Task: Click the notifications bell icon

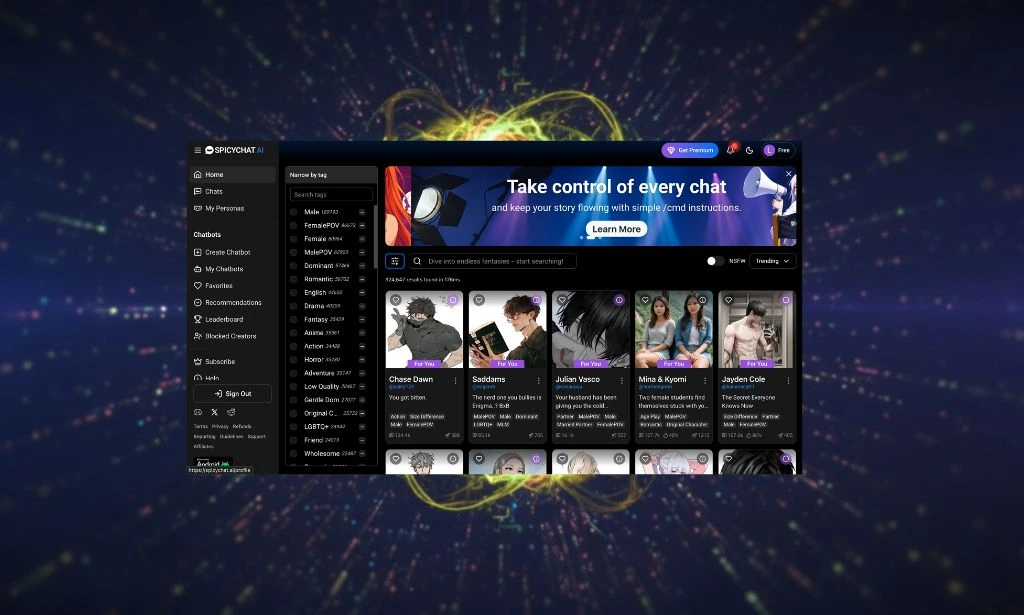Action: tap(730, 150)
